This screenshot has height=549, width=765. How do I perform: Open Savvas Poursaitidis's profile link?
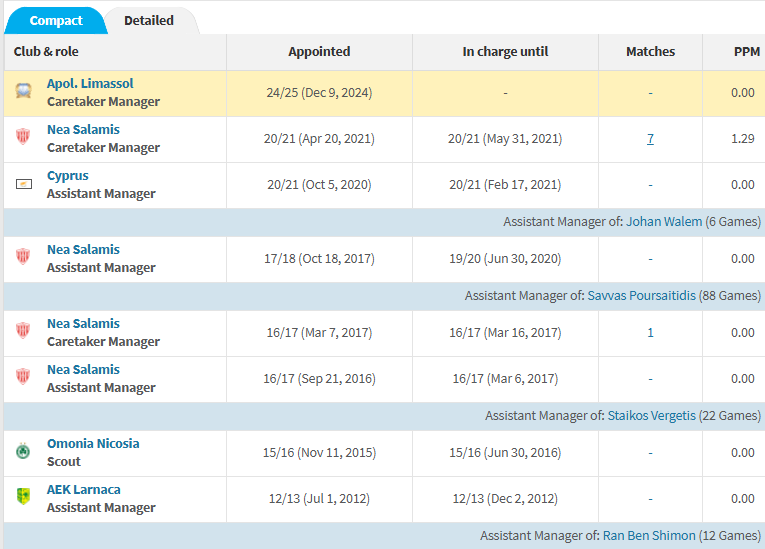(x=641, y=296)
